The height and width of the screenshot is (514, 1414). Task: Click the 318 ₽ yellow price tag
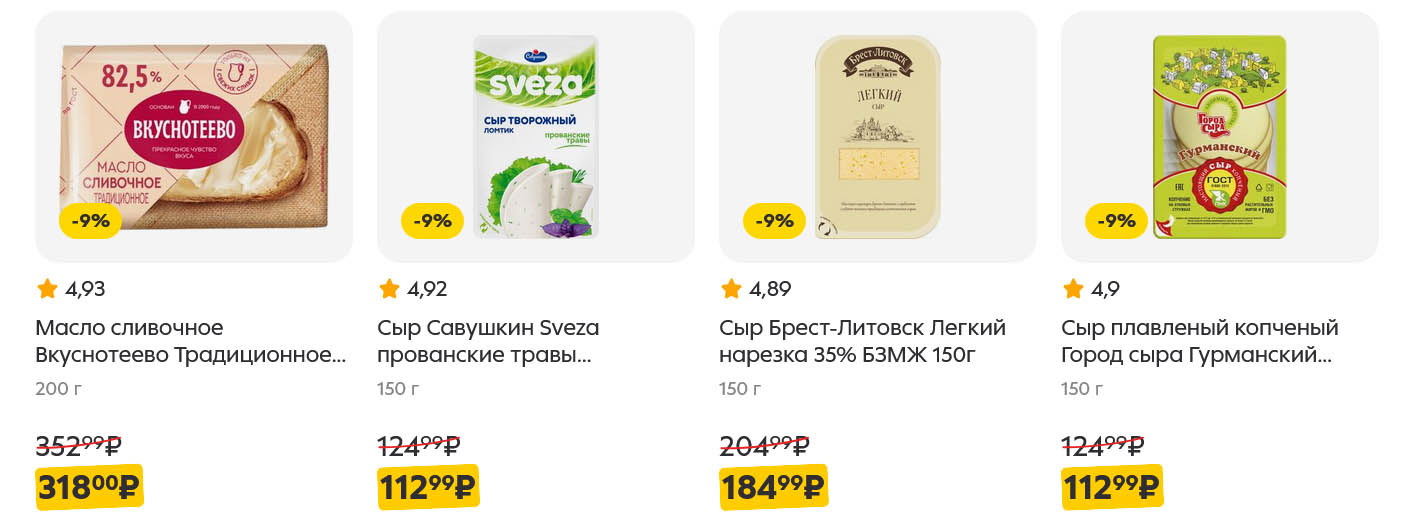tap(89, 487)
